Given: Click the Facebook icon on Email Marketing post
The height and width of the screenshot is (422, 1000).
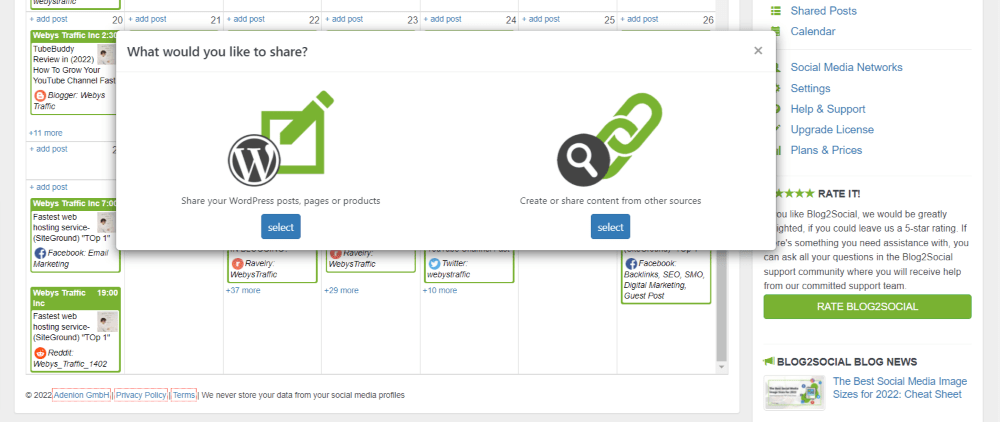Looking at the screenshot, I should (40, 253).
